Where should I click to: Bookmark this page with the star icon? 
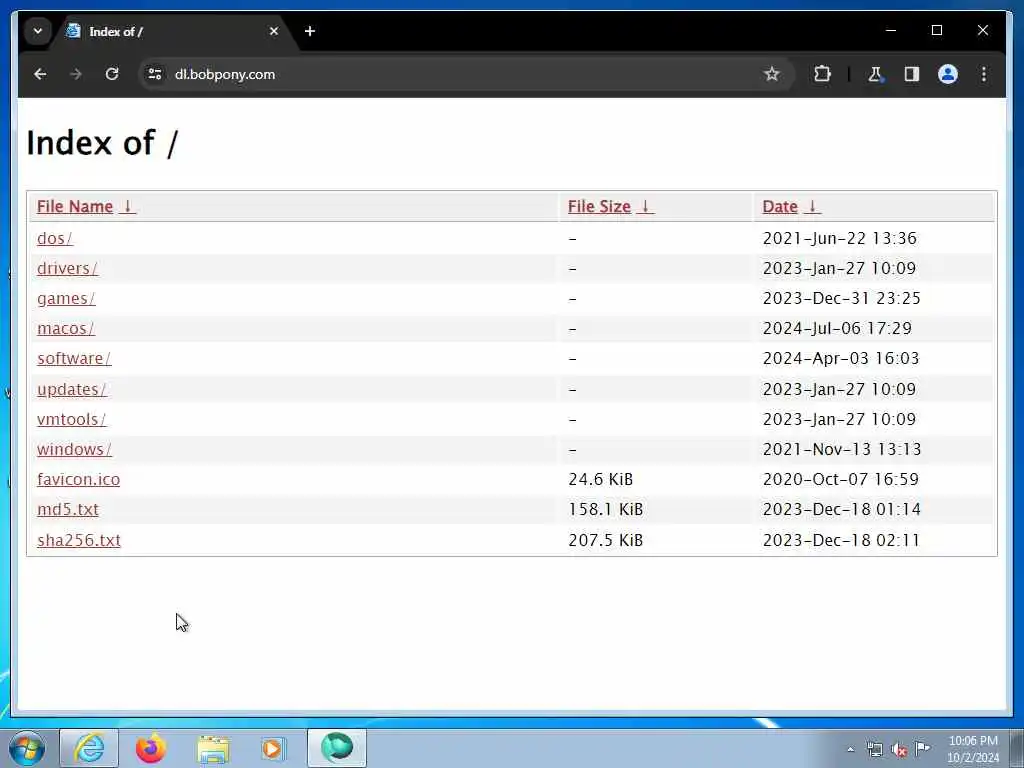(772, 74)
